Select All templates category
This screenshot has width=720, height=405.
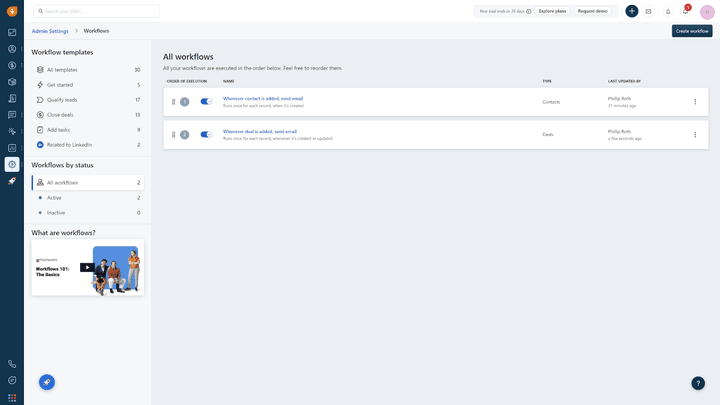pyautogui.click(x=88, y=70)
